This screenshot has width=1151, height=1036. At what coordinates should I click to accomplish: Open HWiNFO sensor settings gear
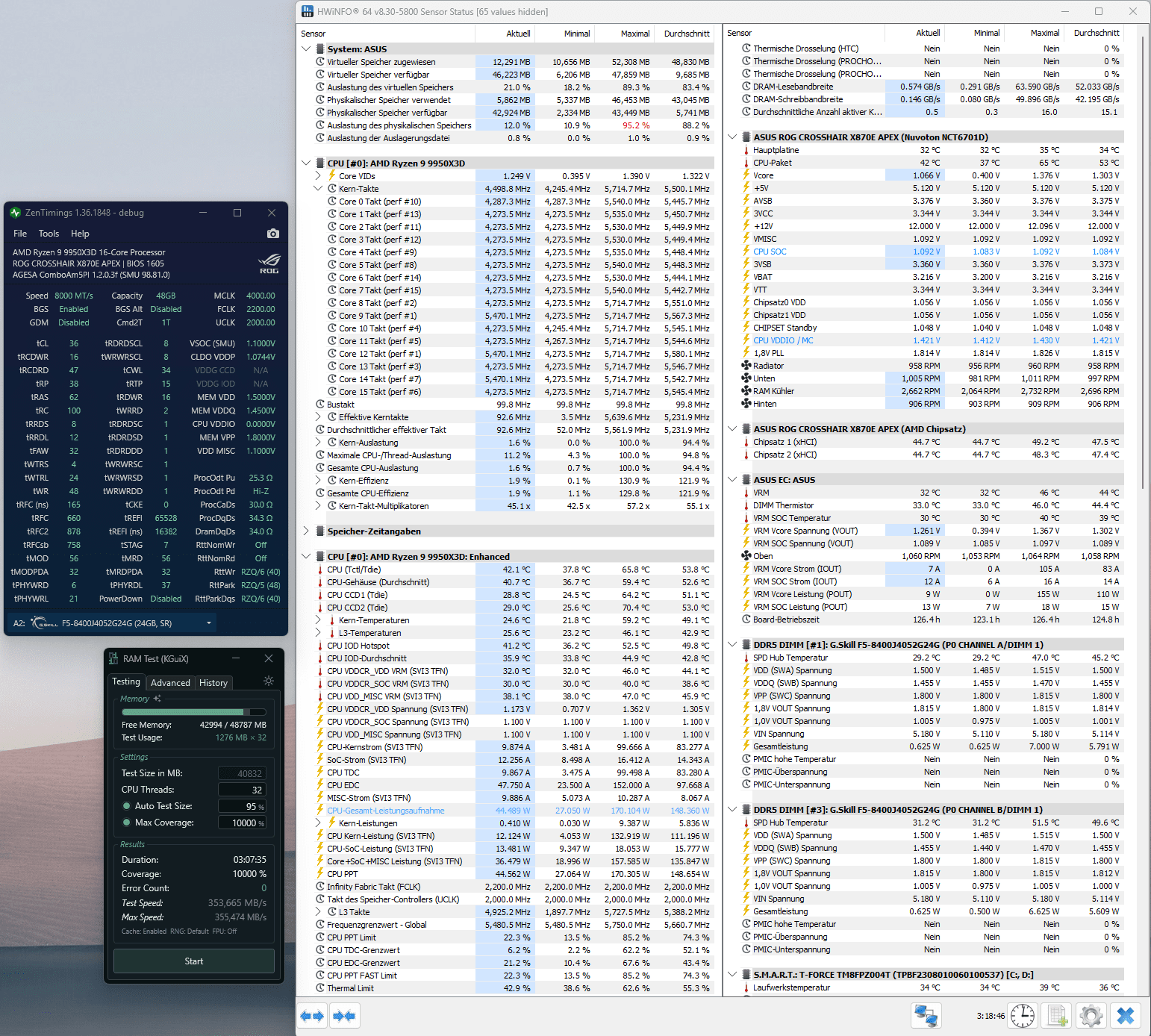(1091, 1016)
